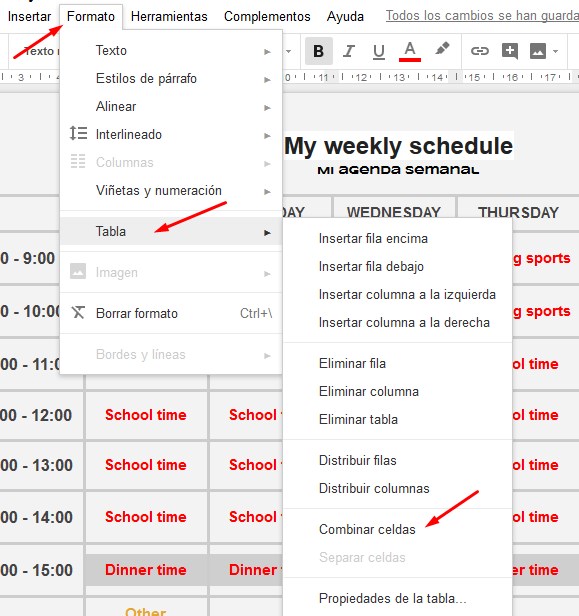Toggle italic formatting button

pyautogui.click(x=349, y=51)
